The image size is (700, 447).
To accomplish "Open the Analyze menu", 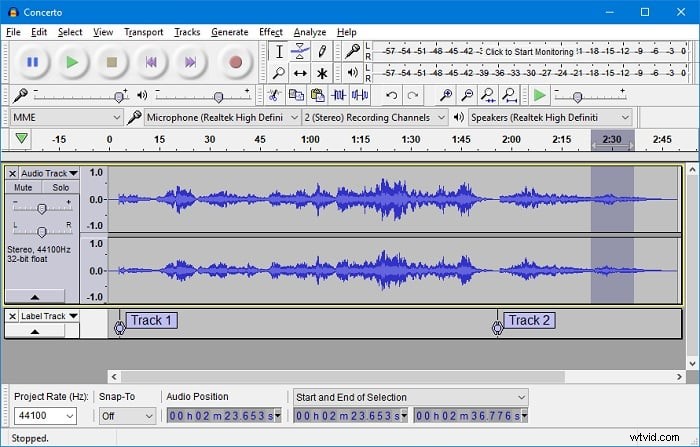I will pos(310,32).
